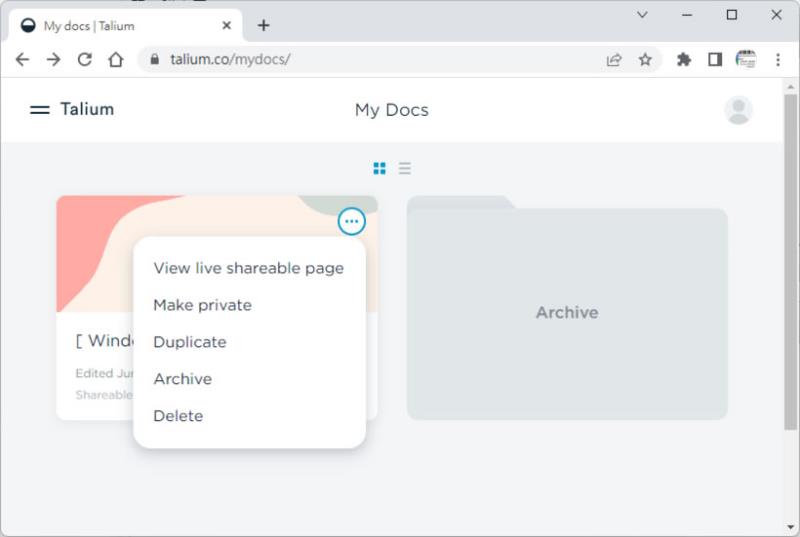
Task: Switch to grid view layout
Action: tap(380, 168)
